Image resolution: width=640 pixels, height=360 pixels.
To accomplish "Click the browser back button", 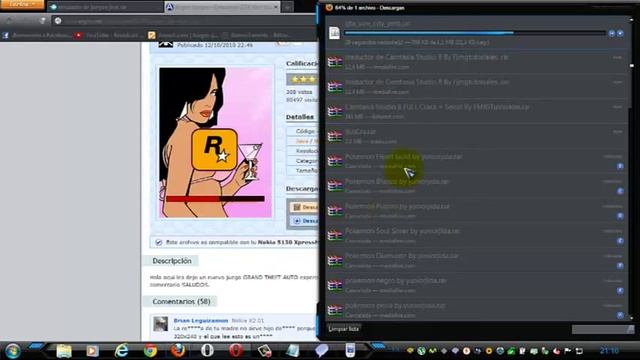I will point(9,21).
